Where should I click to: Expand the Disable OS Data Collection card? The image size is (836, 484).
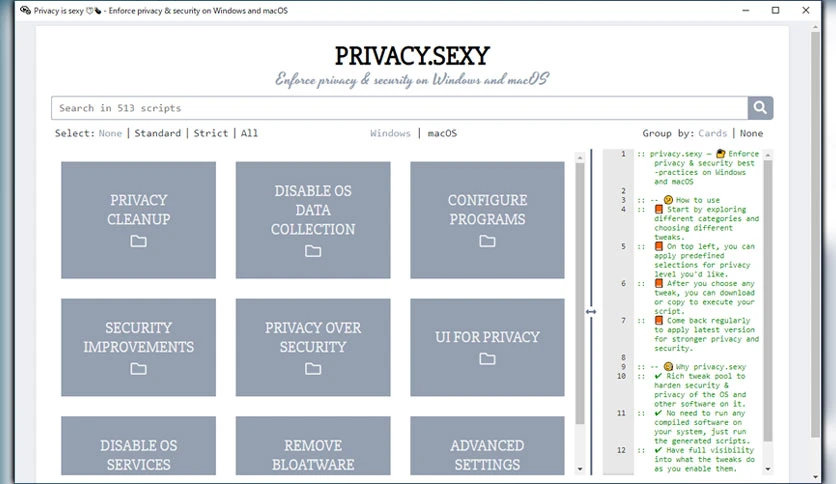313,220
